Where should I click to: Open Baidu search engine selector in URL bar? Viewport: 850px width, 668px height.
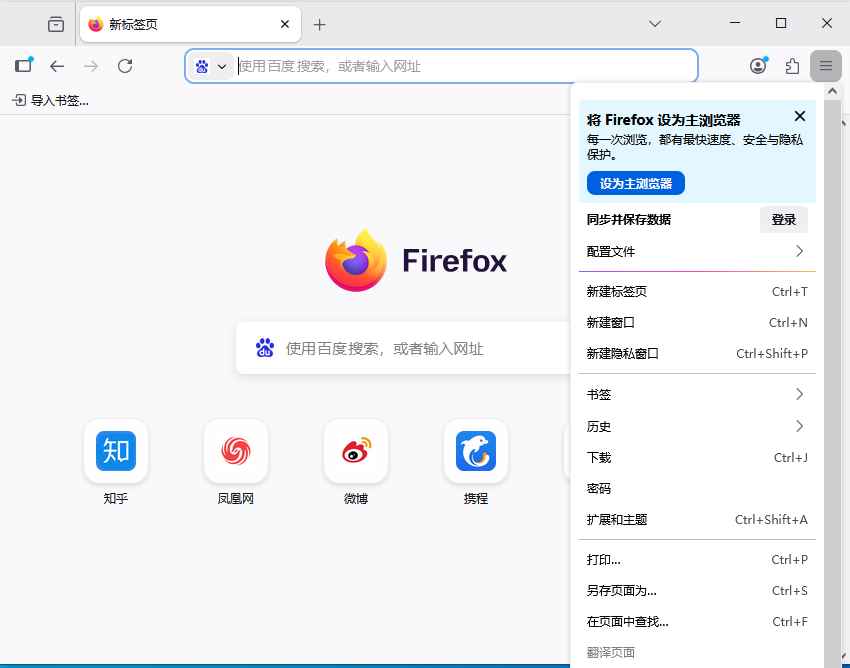[x=211, y=67]
